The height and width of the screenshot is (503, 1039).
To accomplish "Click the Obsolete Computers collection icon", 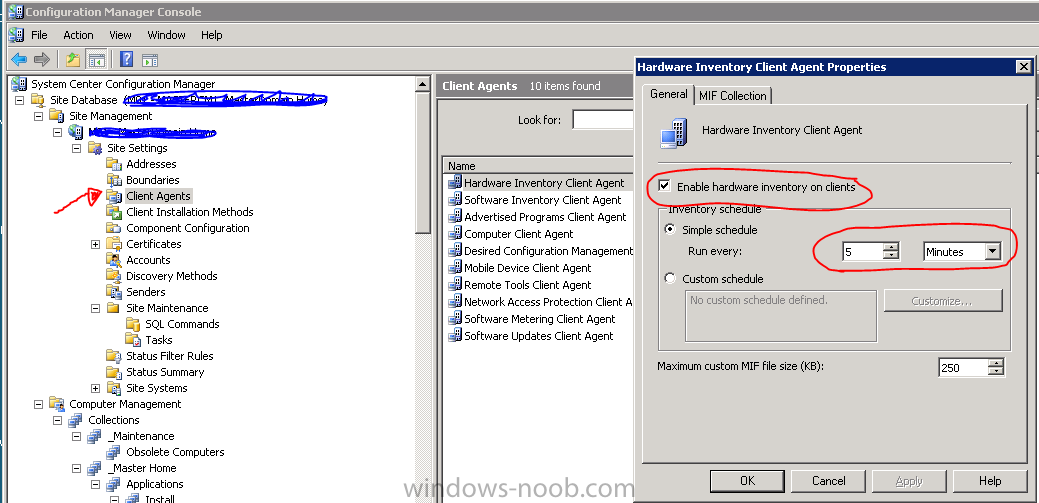I will coord(115,452).
